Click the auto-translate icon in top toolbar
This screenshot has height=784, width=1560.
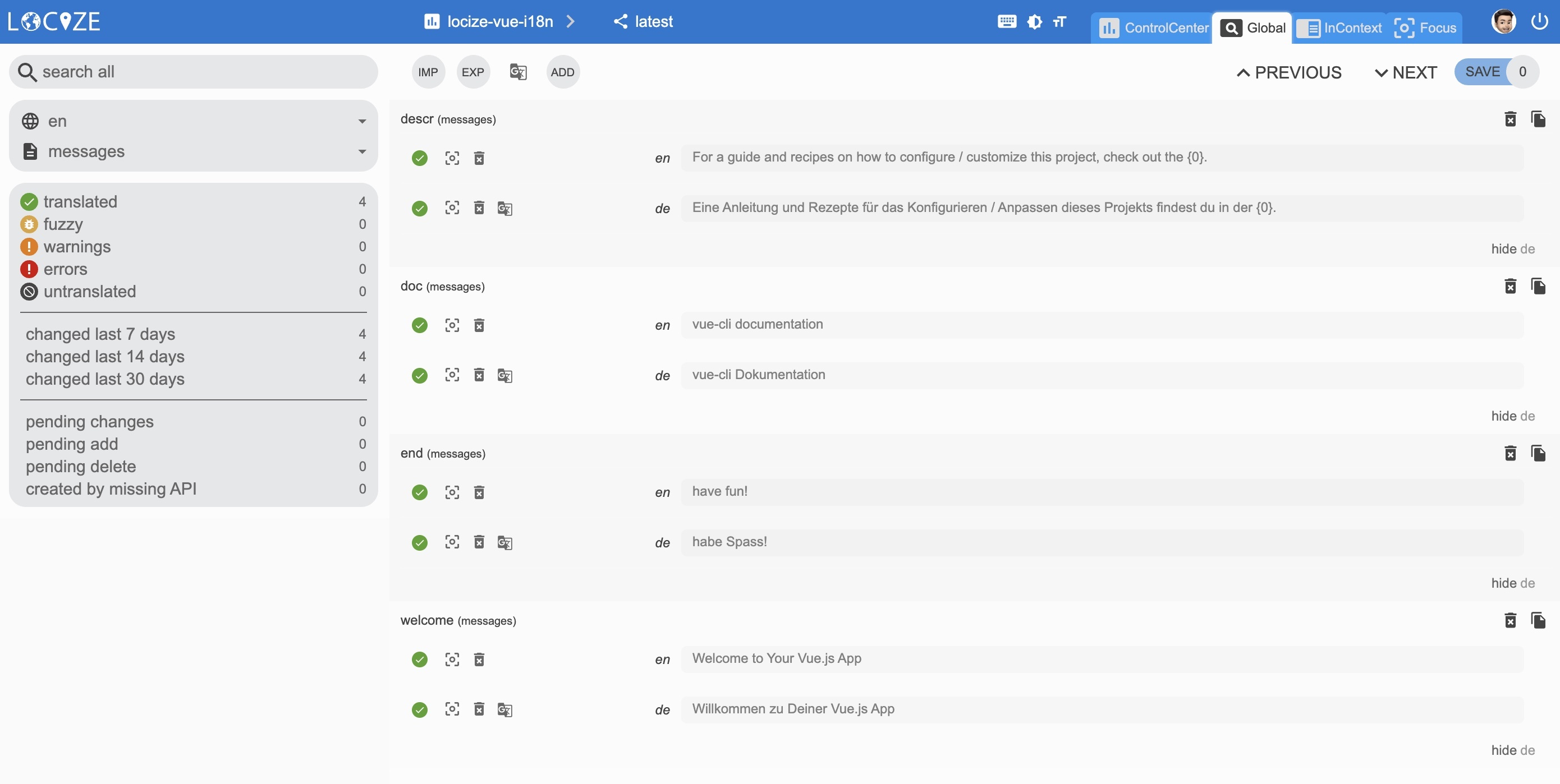point(518,72)
